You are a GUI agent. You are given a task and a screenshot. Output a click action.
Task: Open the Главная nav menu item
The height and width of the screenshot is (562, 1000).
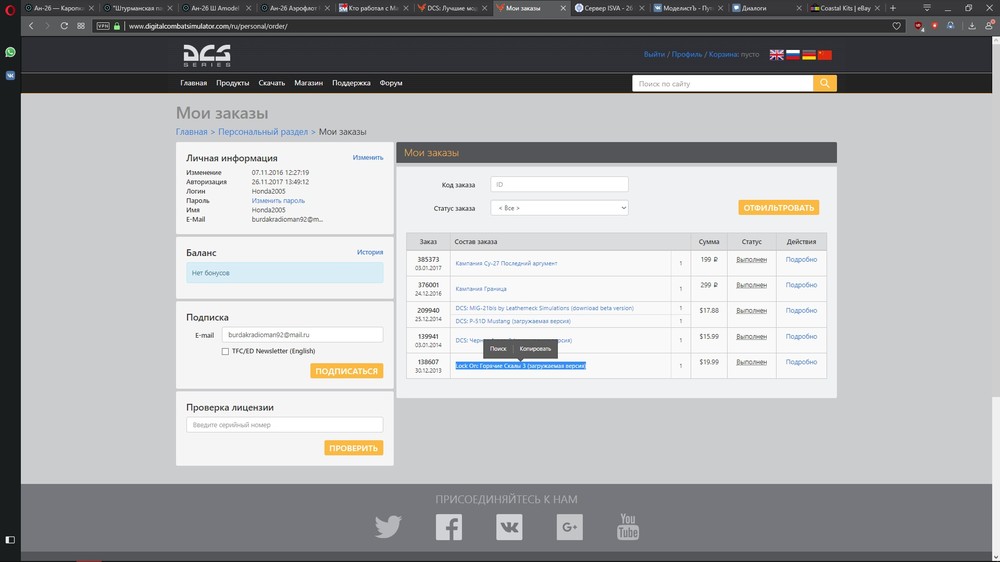tap(193, 83)
